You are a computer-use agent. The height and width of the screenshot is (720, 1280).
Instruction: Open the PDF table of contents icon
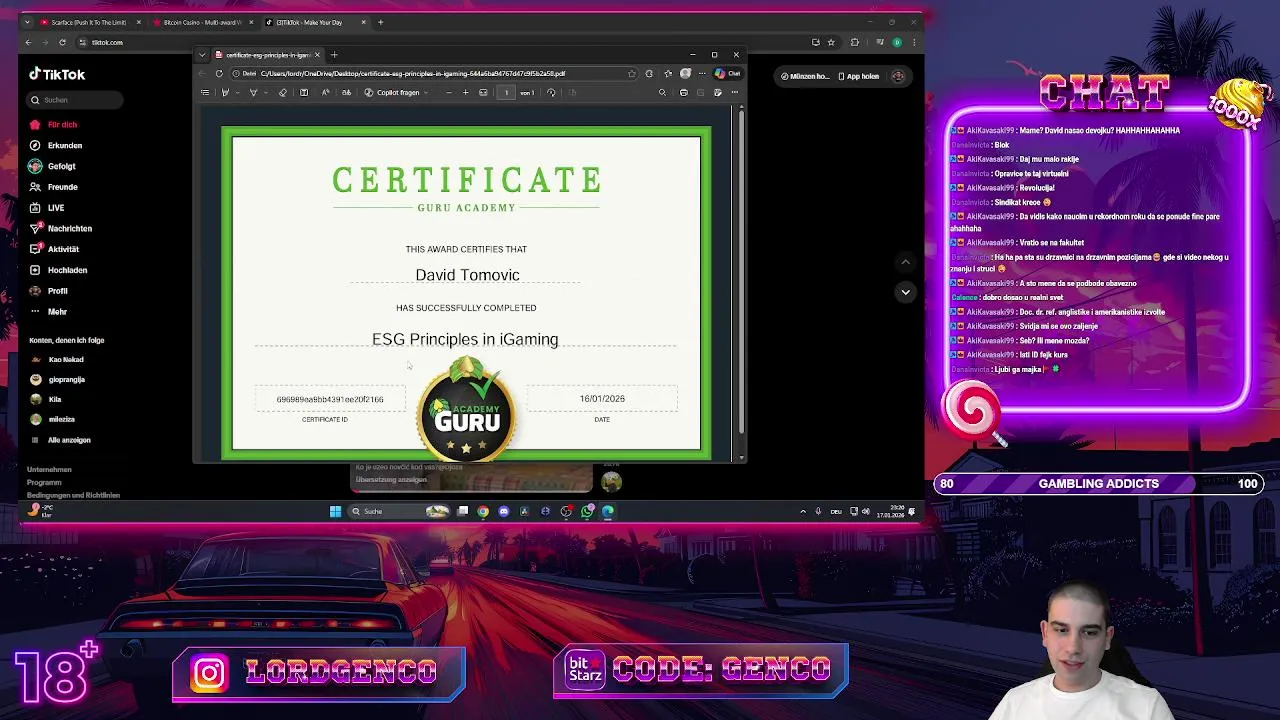coord(205,93)
